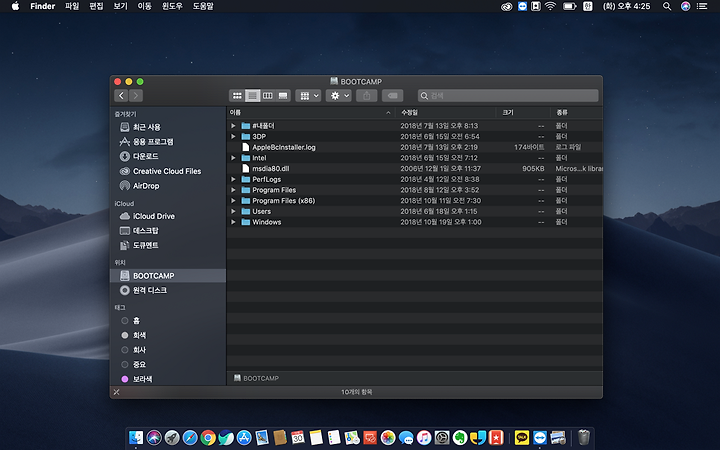Expand the PerfLogs folder

tap(233, 179)
